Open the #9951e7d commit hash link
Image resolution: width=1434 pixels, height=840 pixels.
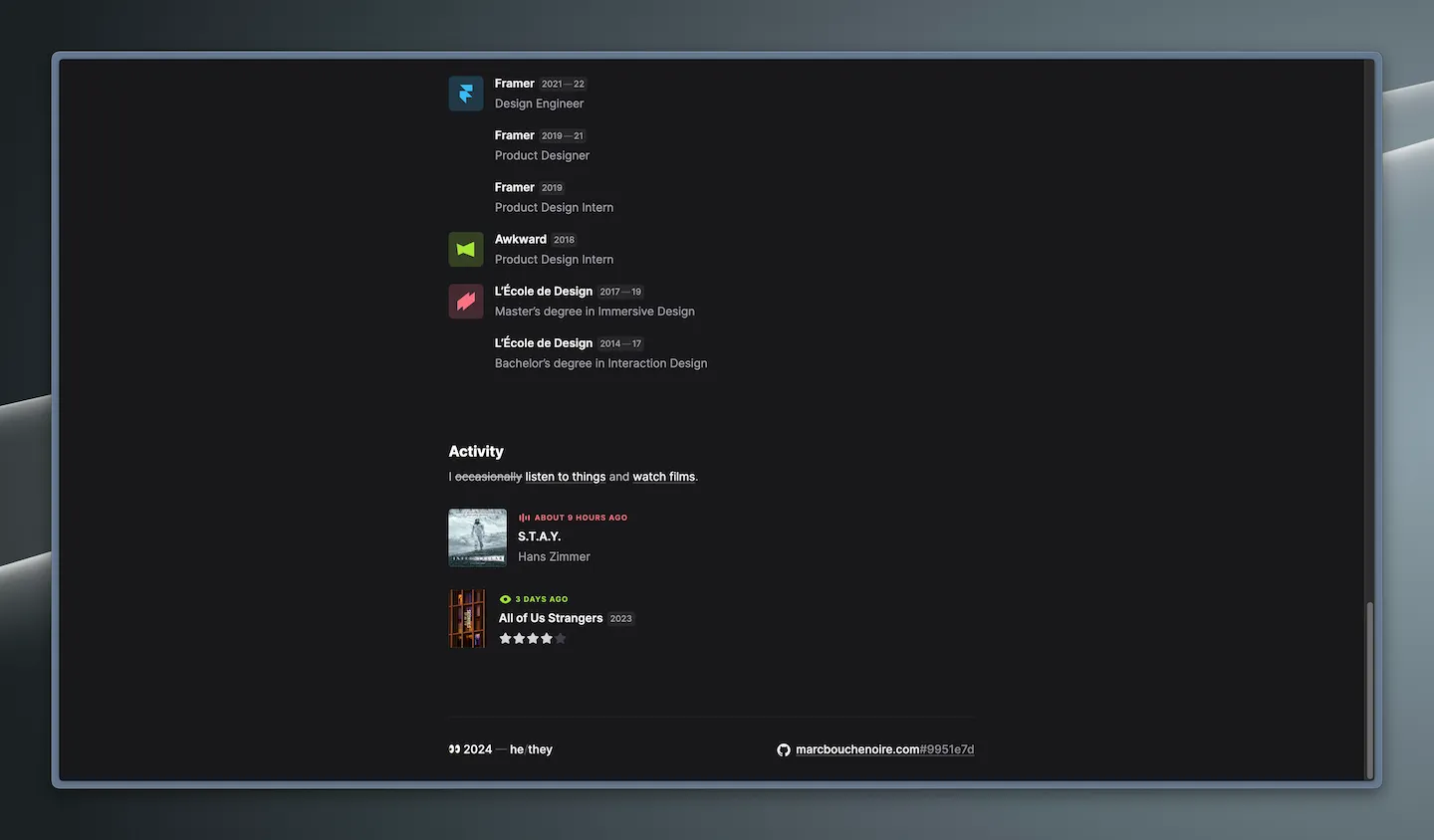(947, 749)
